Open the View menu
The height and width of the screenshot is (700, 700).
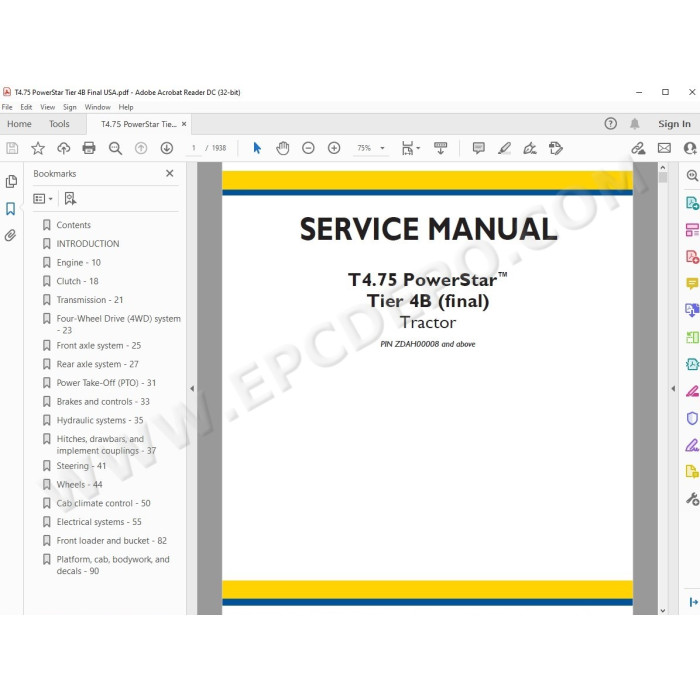click(x=47, y=107)
